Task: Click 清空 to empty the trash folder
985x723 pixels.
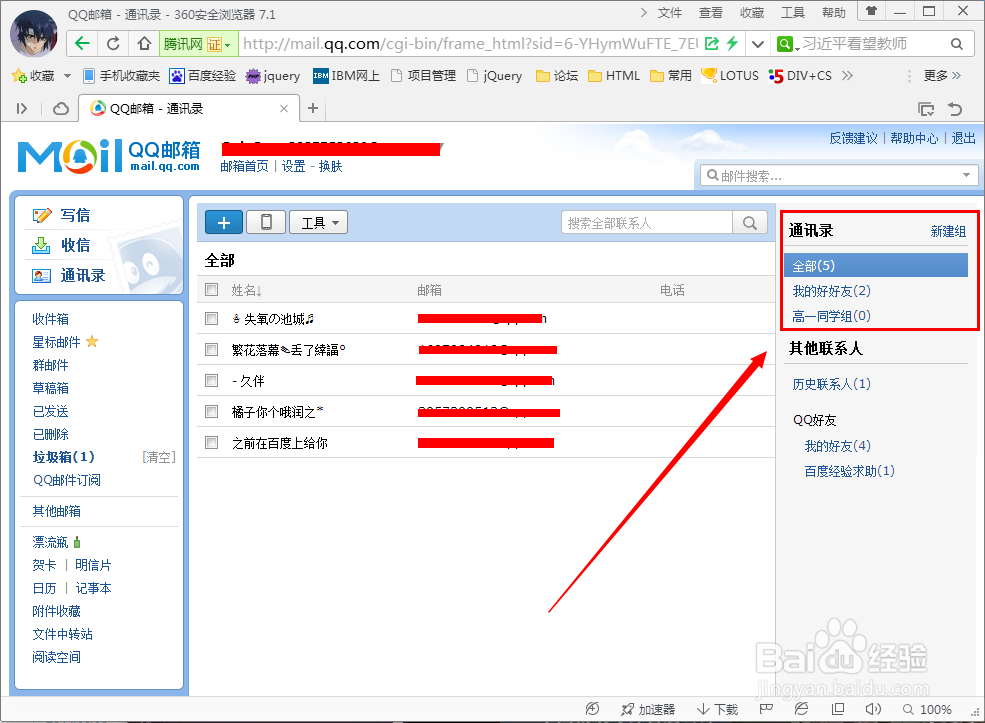Action: [x=158, y=457]
